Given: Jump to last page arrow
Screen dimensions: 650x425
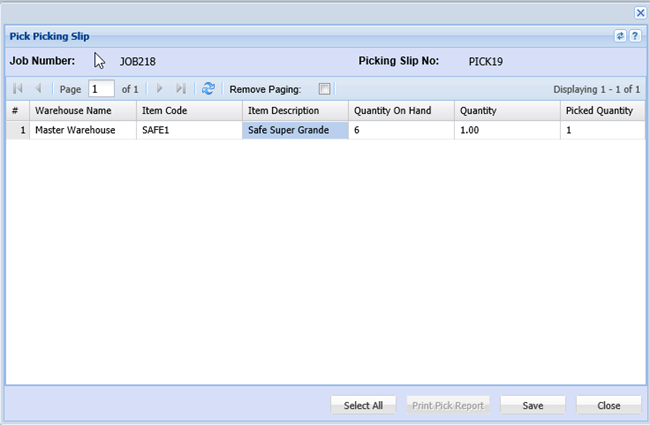Looking at the screenshot, I should point(180,89).
